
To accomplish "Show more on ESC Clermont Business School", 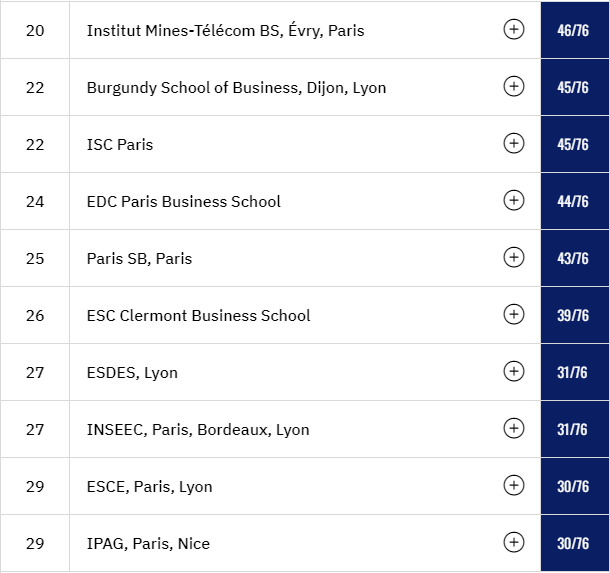I will pos(514,314).
